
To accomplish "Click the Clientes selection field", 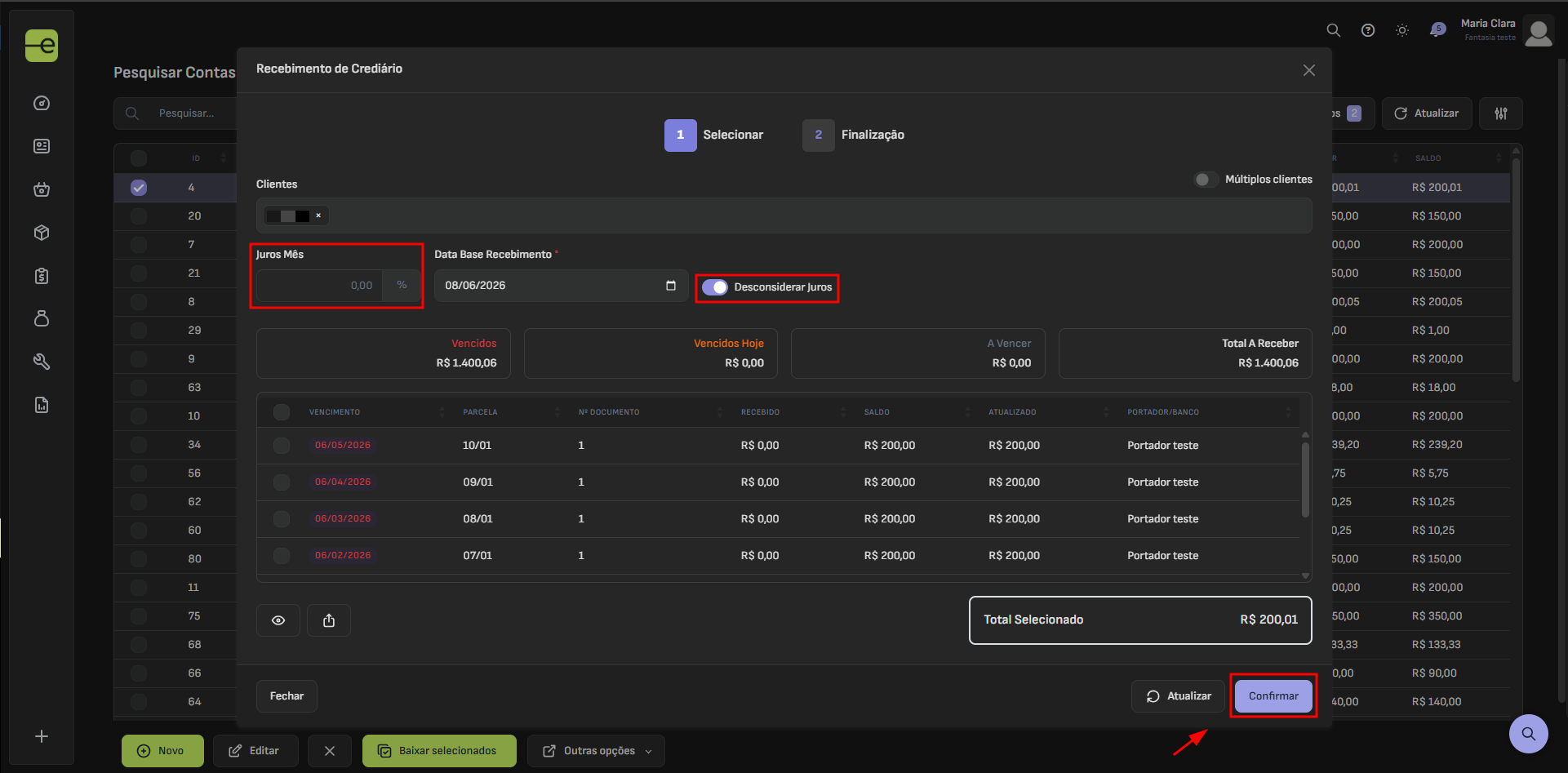I will [x=784, y=215].
